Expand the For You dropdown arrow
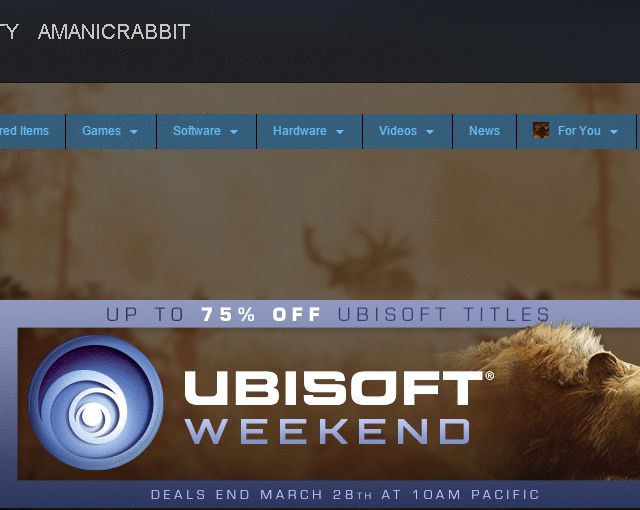This screenshot has width=640, height=510. point(613,132)
